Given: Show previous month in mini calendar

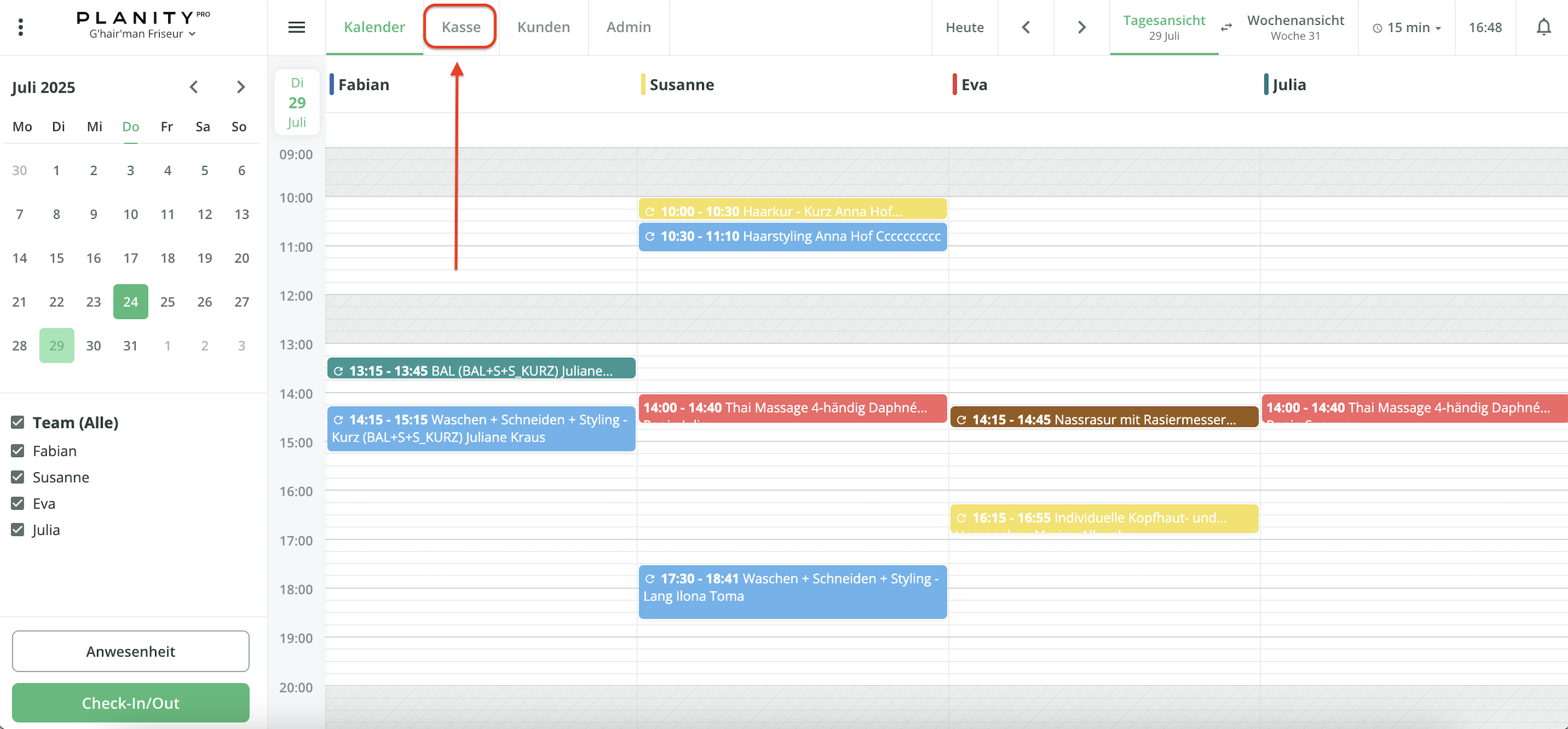Looking at the screenshot, I should pos(193,87).
